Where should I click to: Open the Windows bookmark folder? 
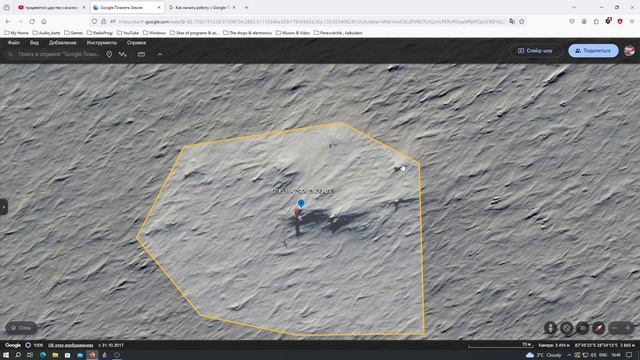pyautogui.click(x=154, y=33)
